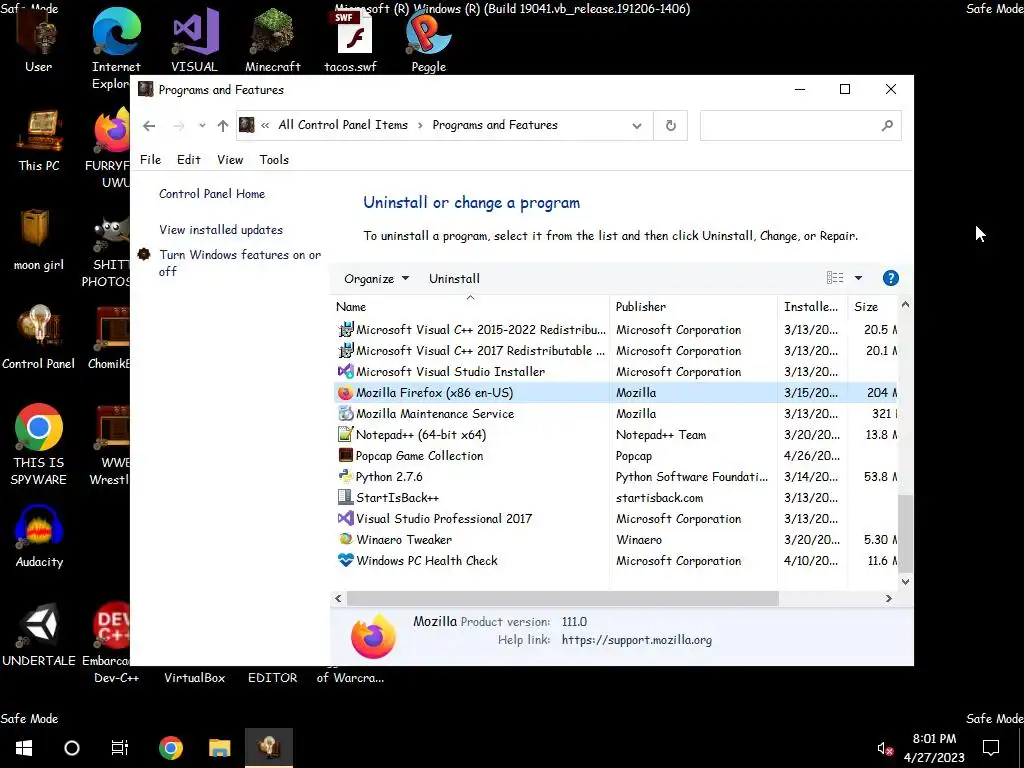
Task: Open This PC desktop icon
Action: [x=39, y=140]
